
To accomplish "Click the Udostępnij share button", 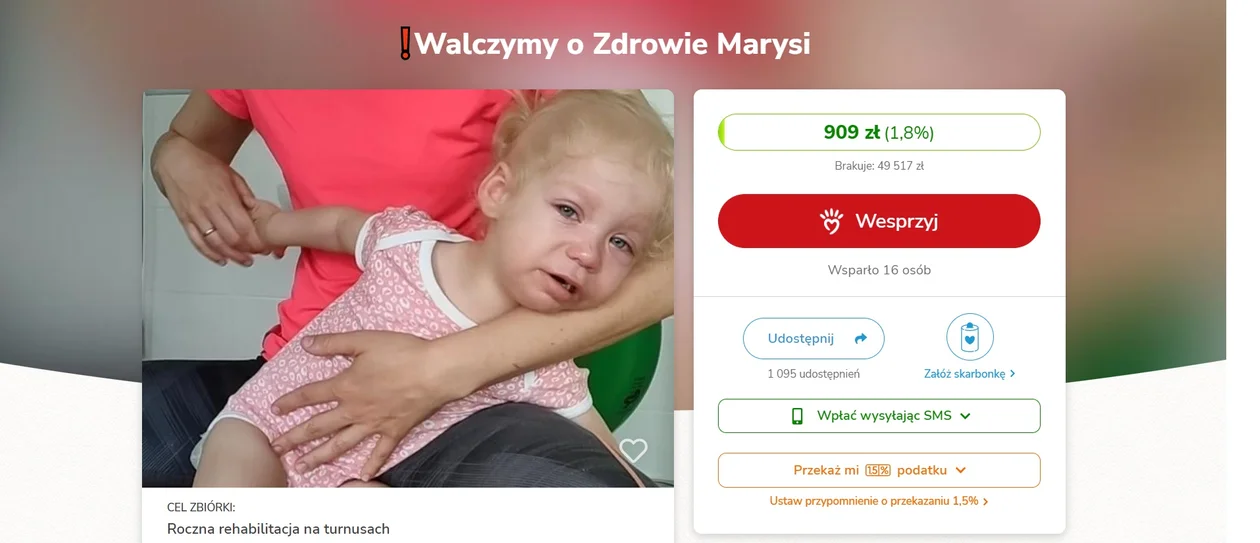I will click(814, 339).
